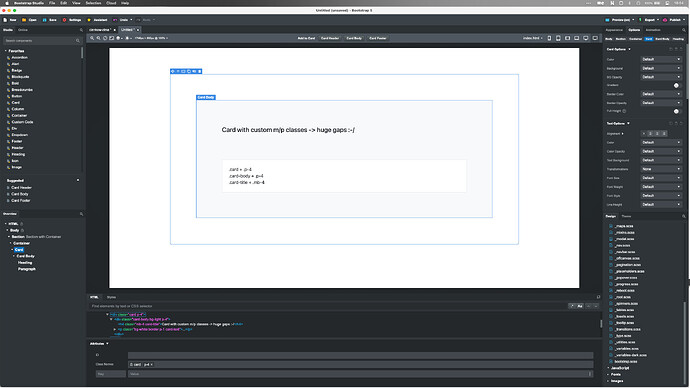Enable the Full Height switch

[676, 111]
